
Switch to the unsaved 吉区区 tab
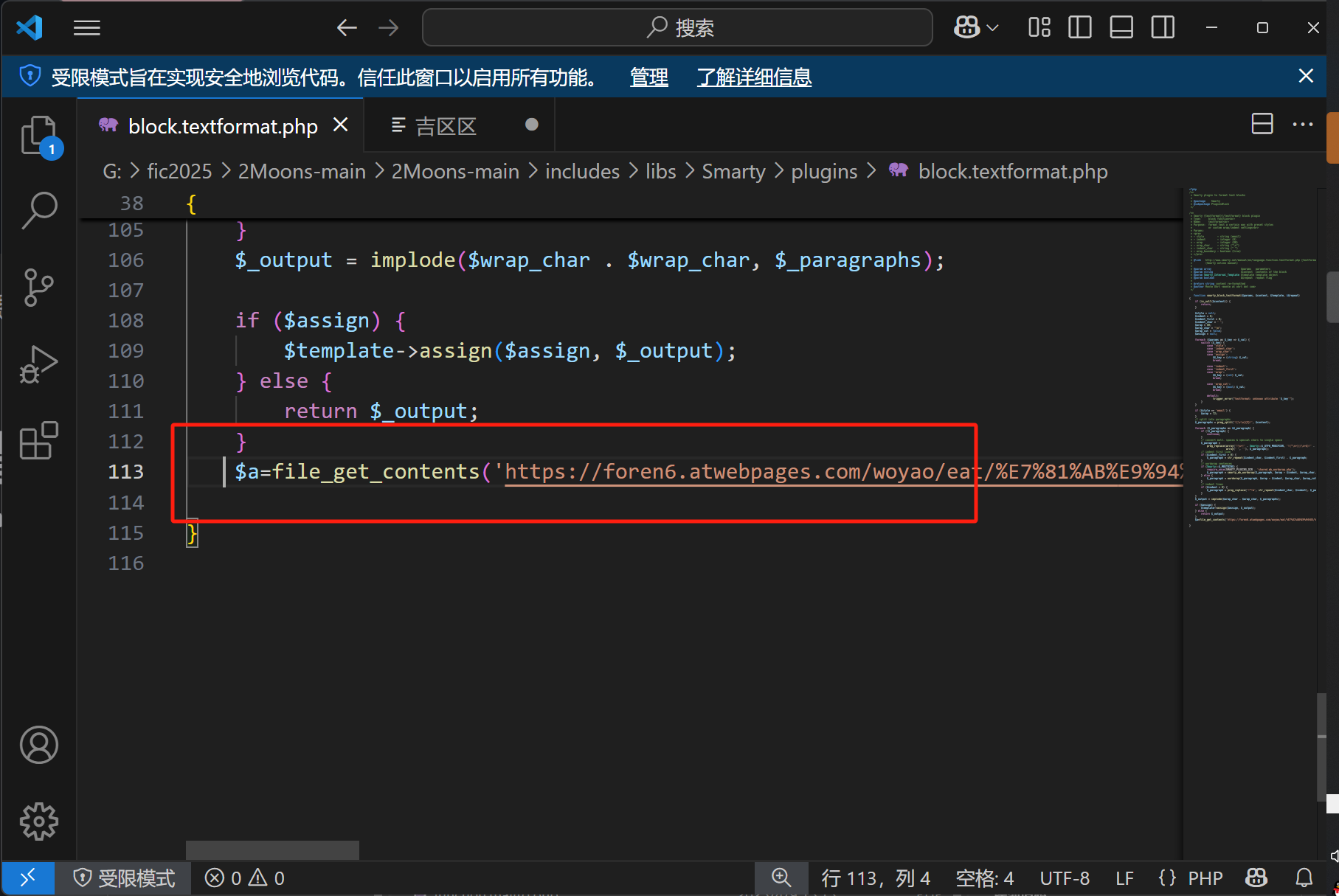click(446, 126)
